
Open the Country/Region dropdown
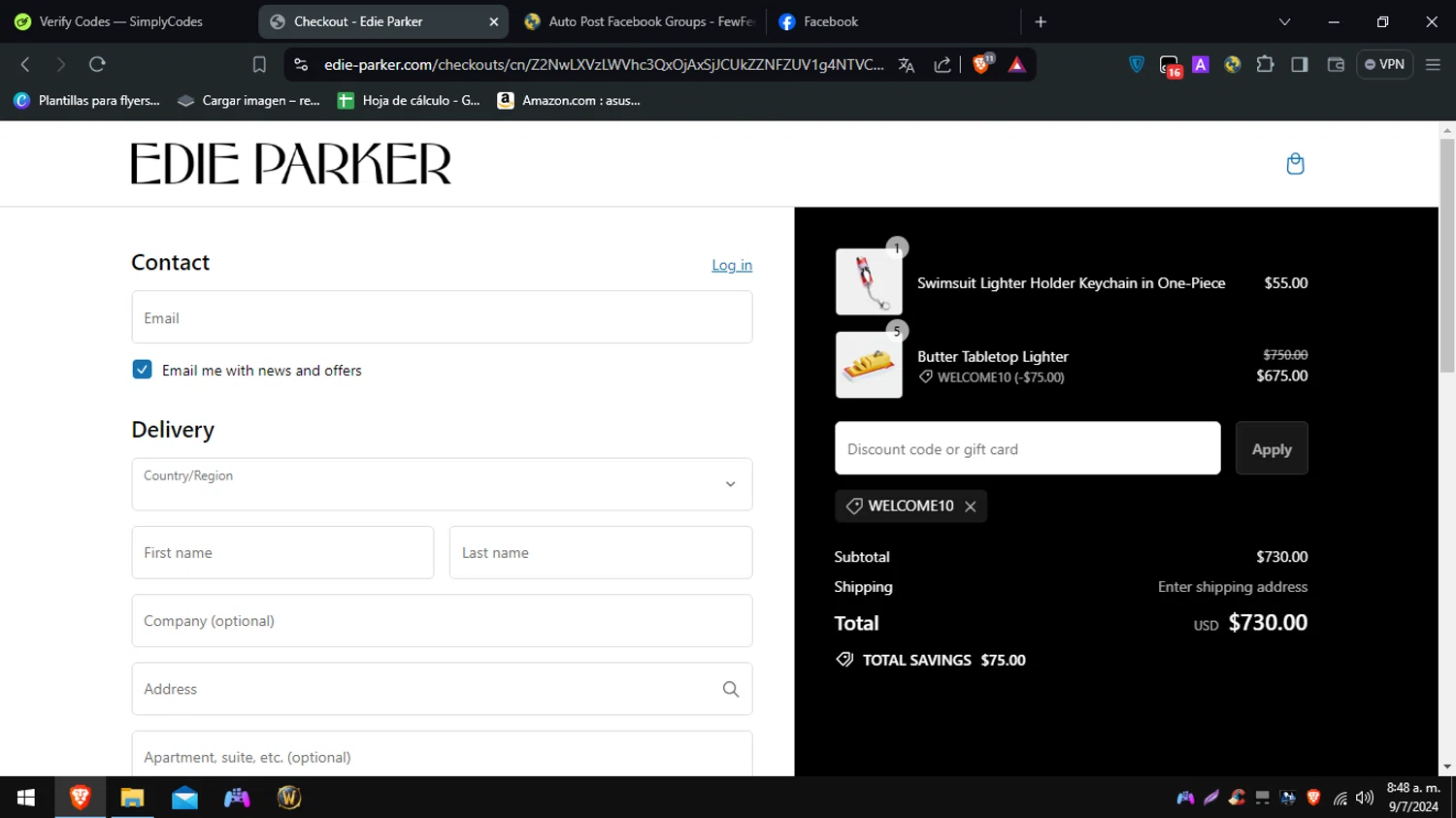pyautogui.click(x=442, y=484)
